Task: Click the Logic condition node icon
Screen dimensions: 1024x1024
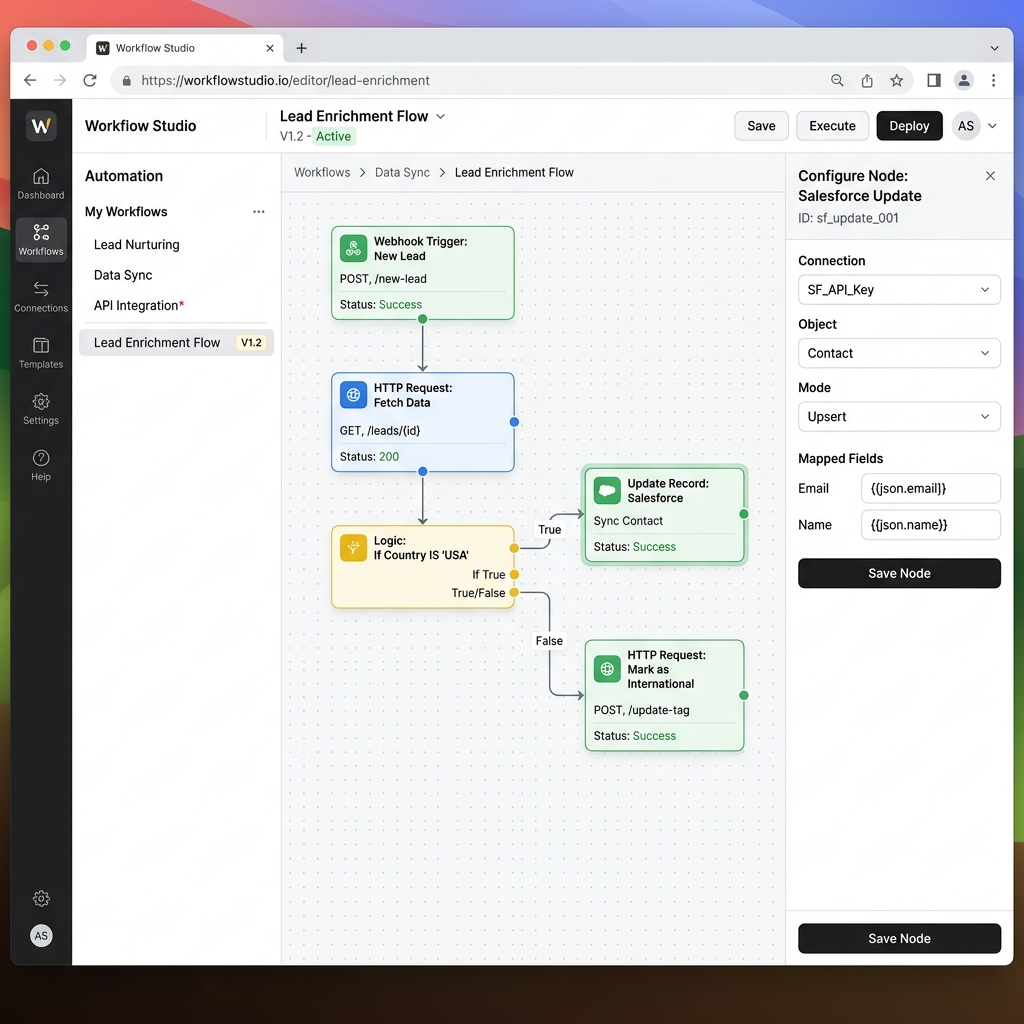Action: click(x=354, y=548)
